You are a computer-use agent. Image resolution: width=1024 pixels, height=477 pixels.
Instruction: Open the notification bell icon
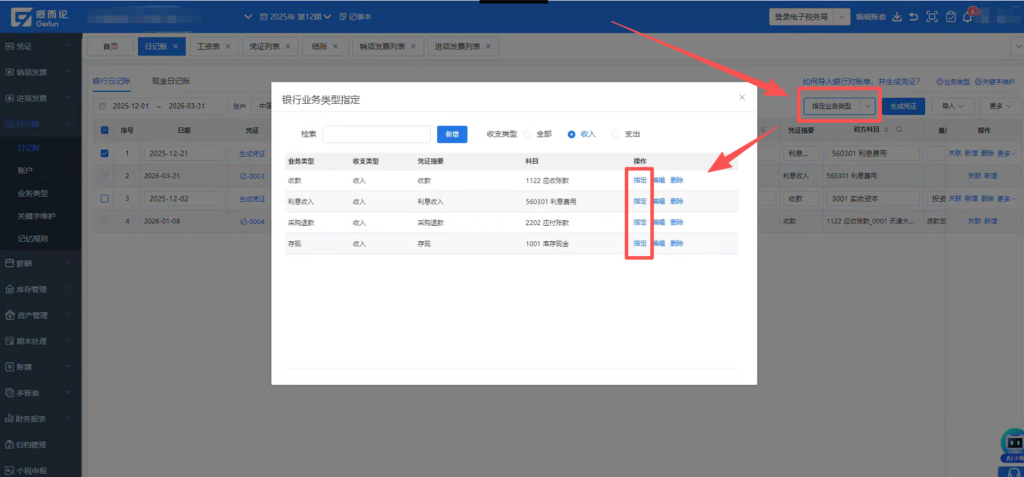[968, 17]
